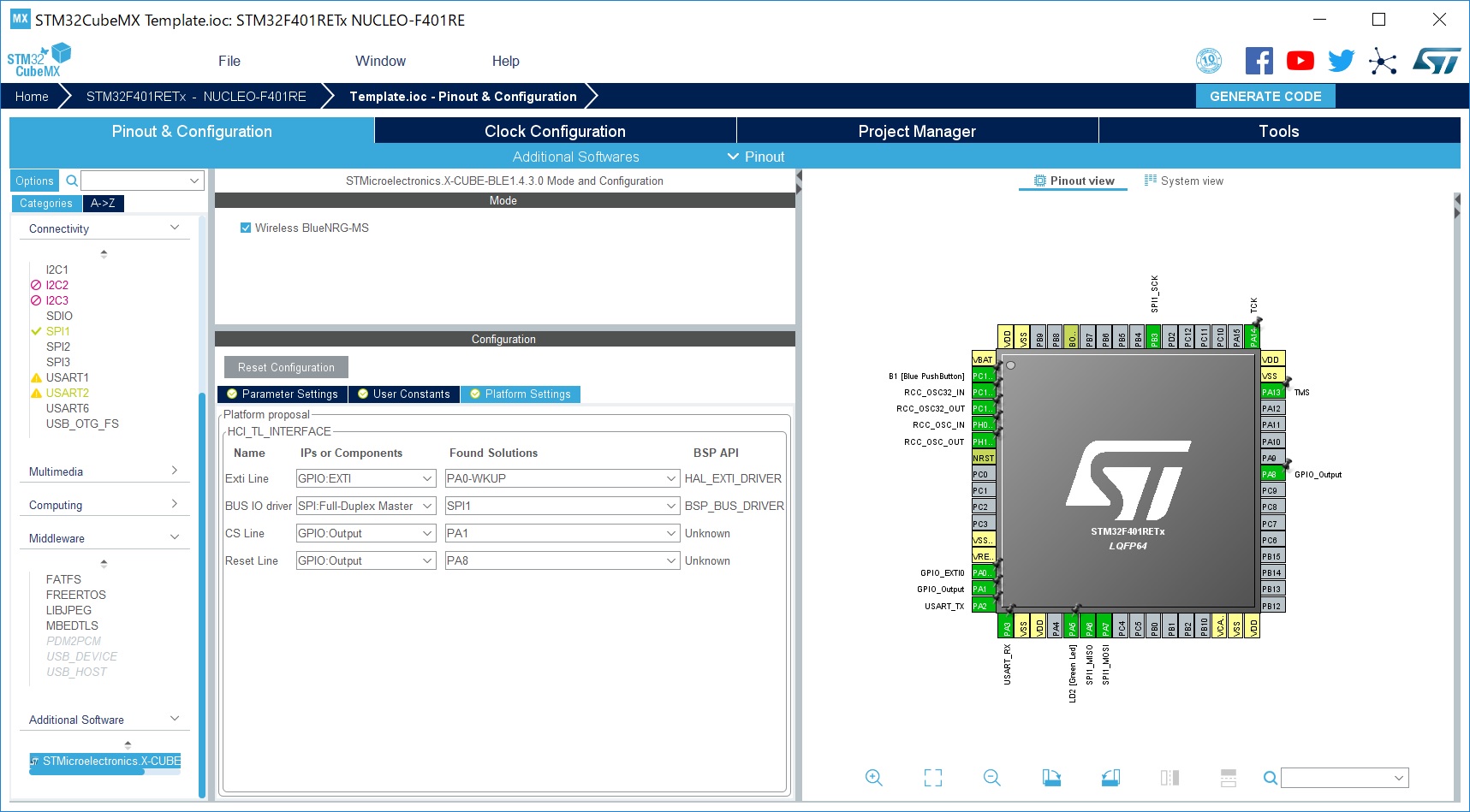Switch to Clock Configuration tab
Screen dimensions: 1470x812
pos(555,131)
